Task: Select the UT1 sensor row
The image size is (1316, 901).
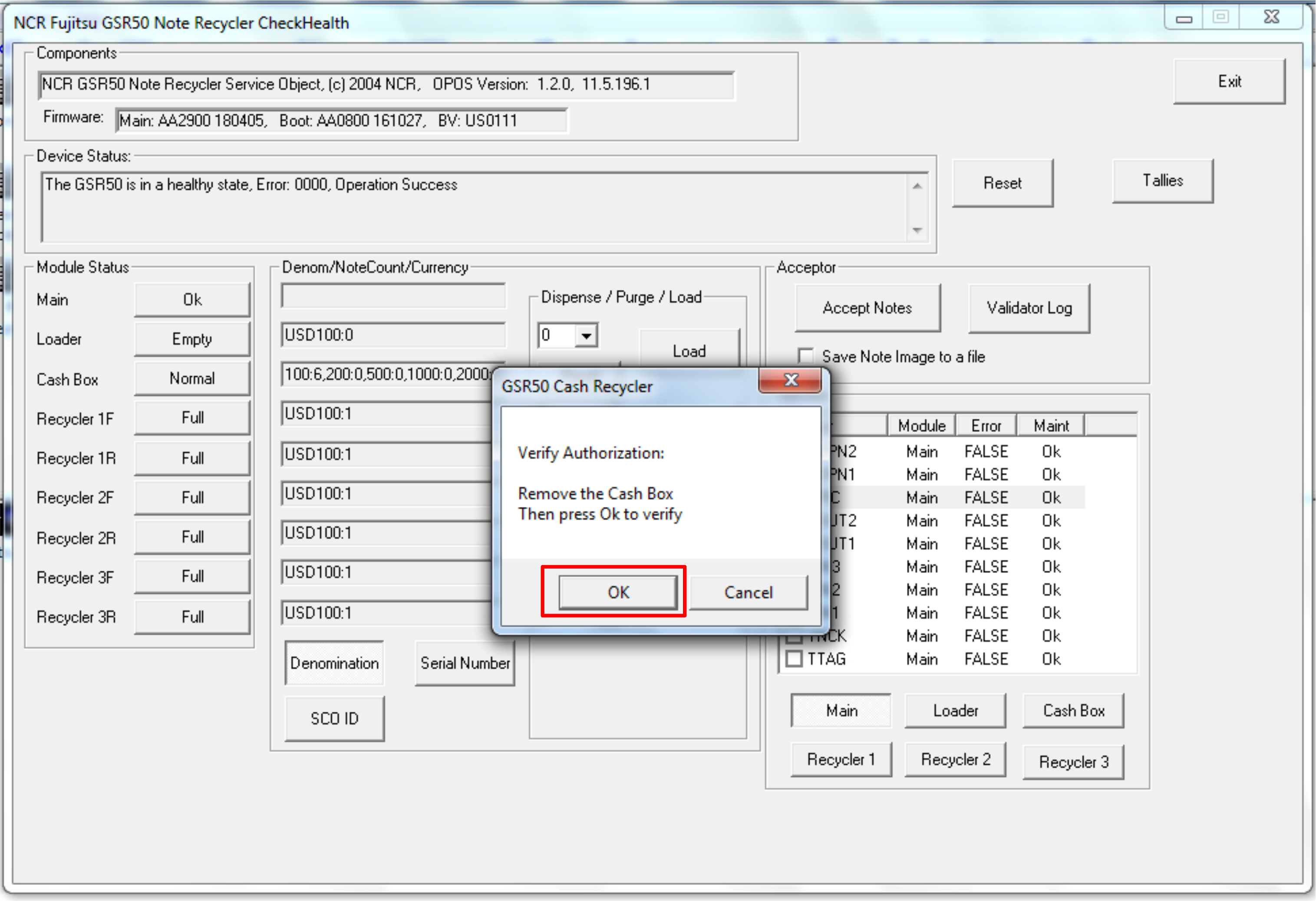Action: (x=957, y=544)
